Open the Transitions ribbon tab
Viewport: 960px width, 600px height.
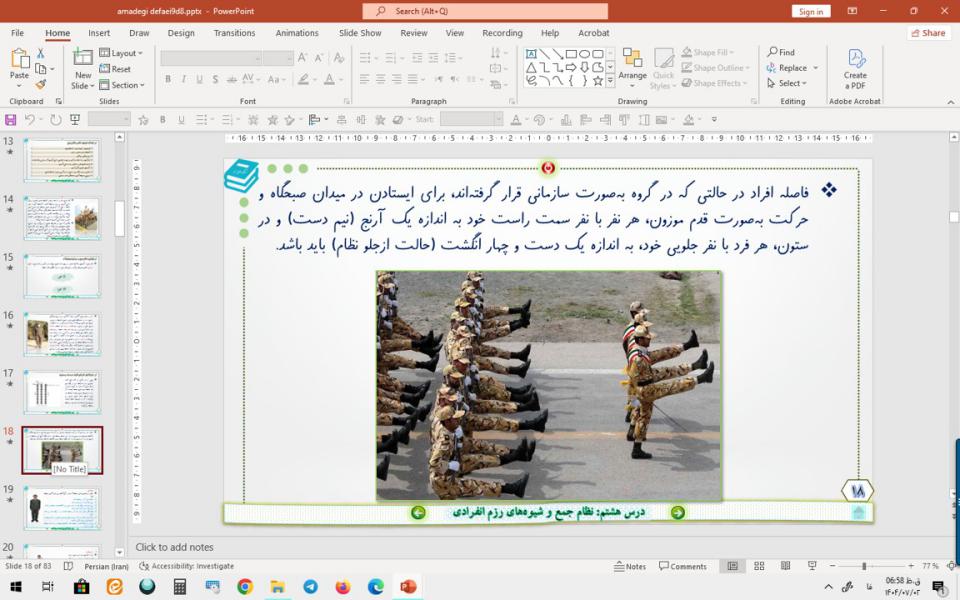coord(234,33)
